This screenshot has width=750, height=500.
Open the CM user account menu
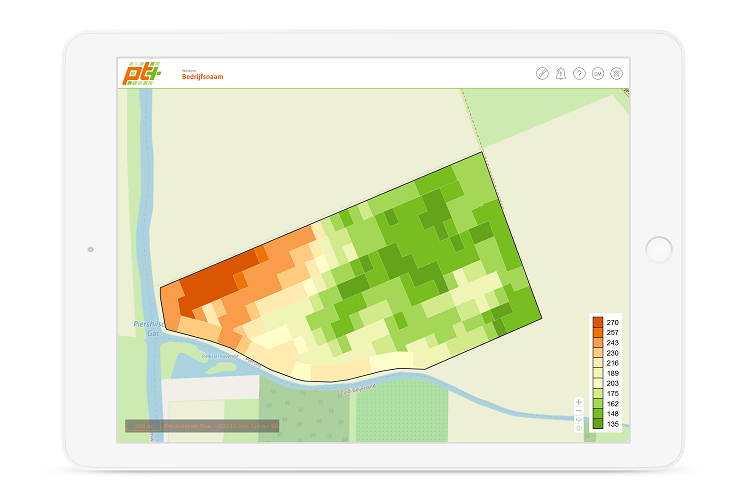pyautogui.click(x=598, y=74)
